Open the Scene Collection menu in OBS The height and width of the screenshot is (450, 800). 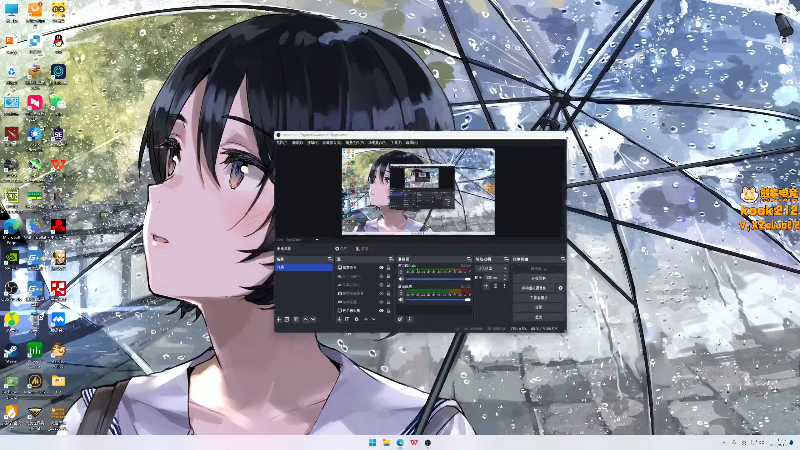coord(378,143)
